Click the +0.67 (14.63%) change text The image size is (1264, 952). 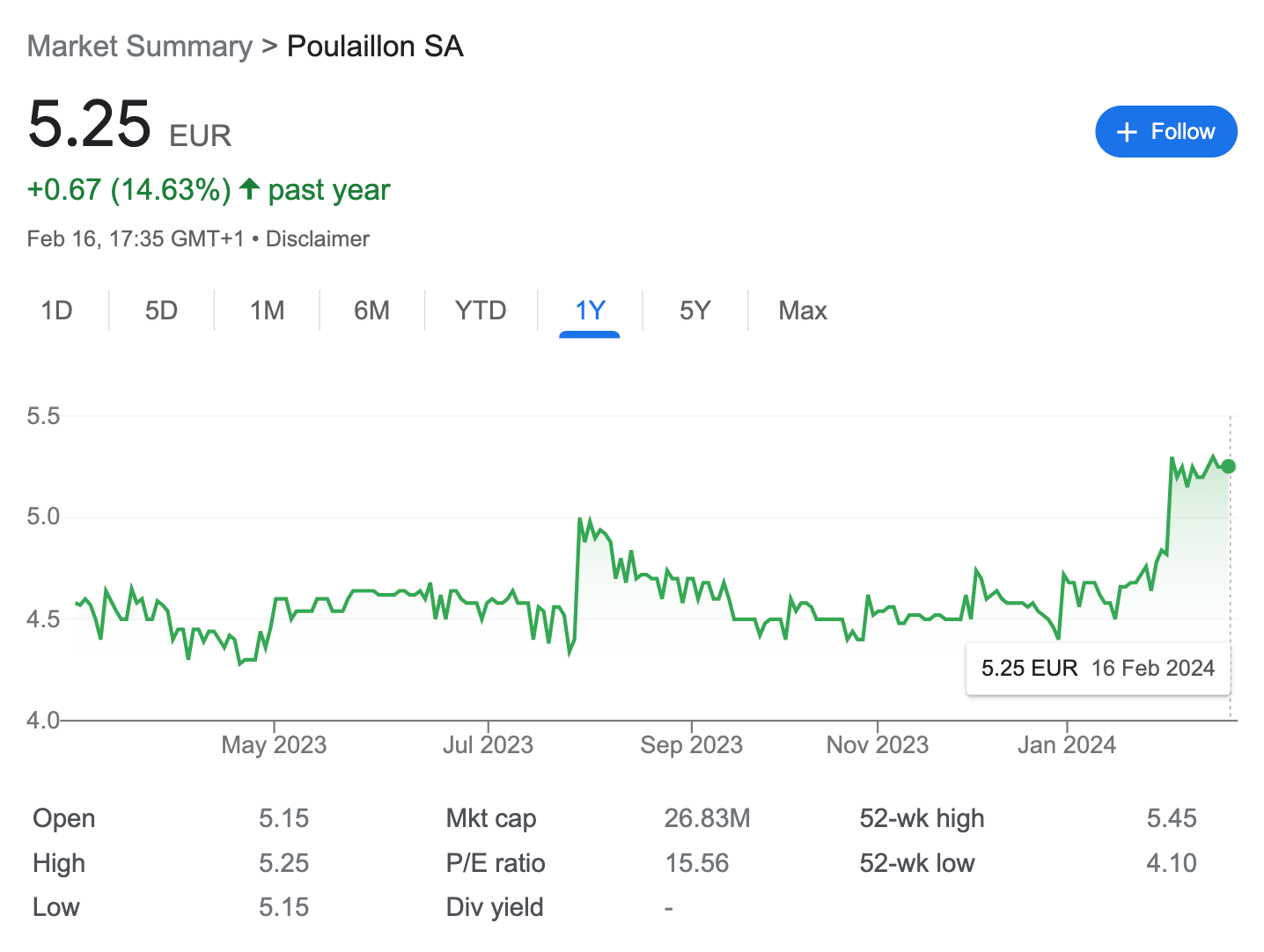pos(129,190)
